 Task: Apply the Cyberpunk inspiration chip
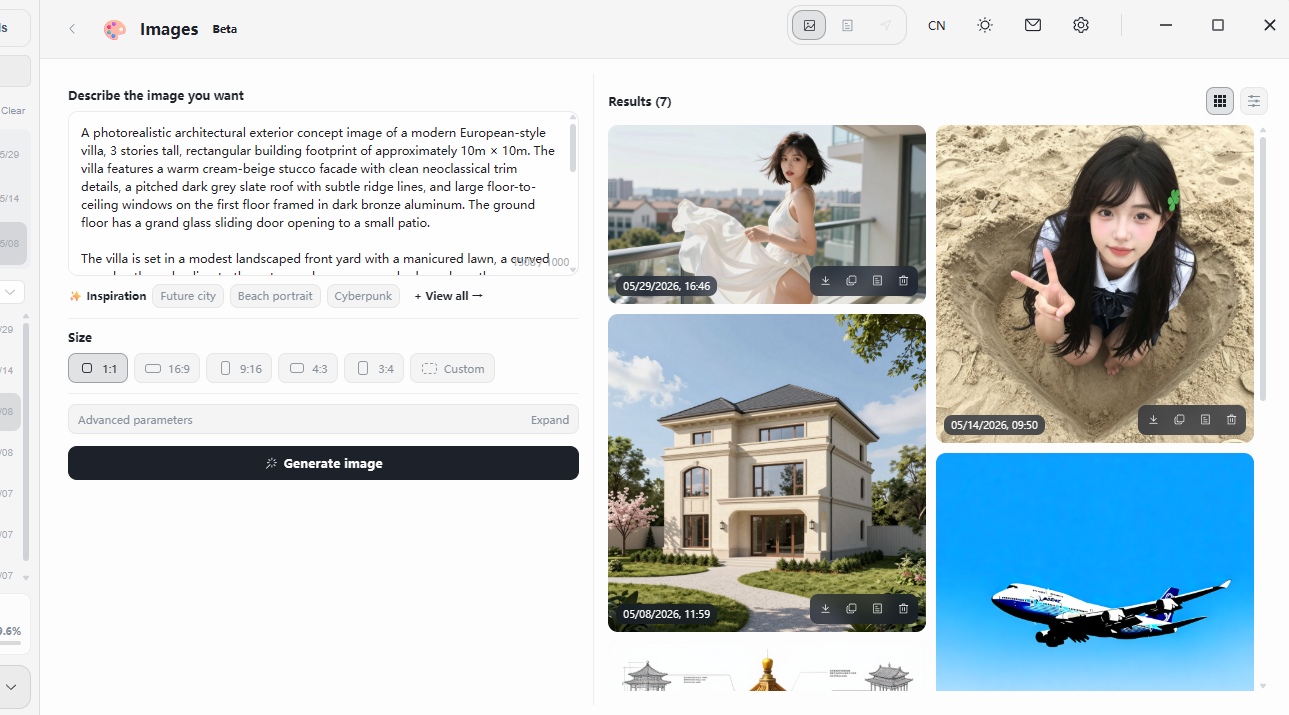click(x=363, y=296)
